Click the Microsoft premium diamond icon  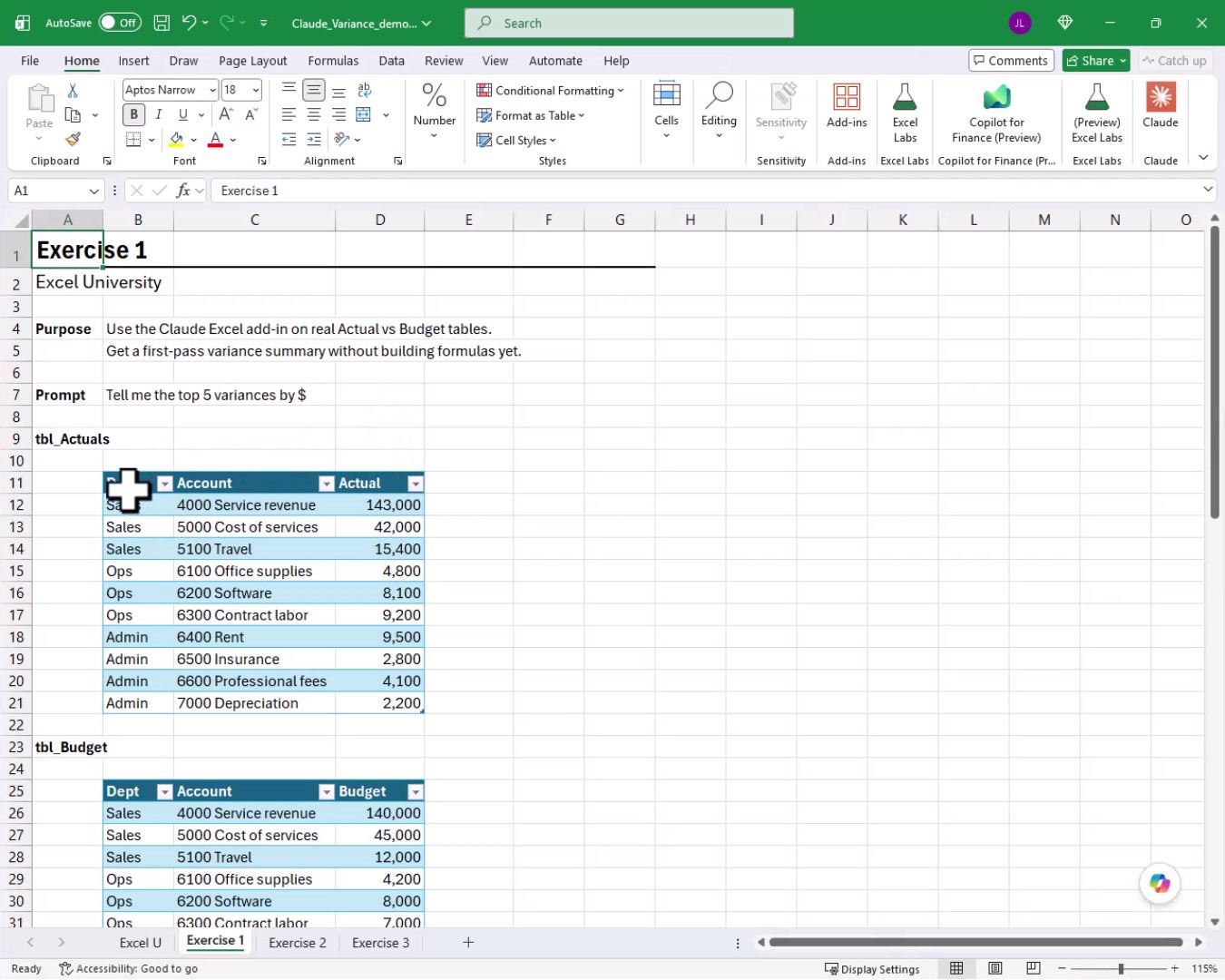1065,23
